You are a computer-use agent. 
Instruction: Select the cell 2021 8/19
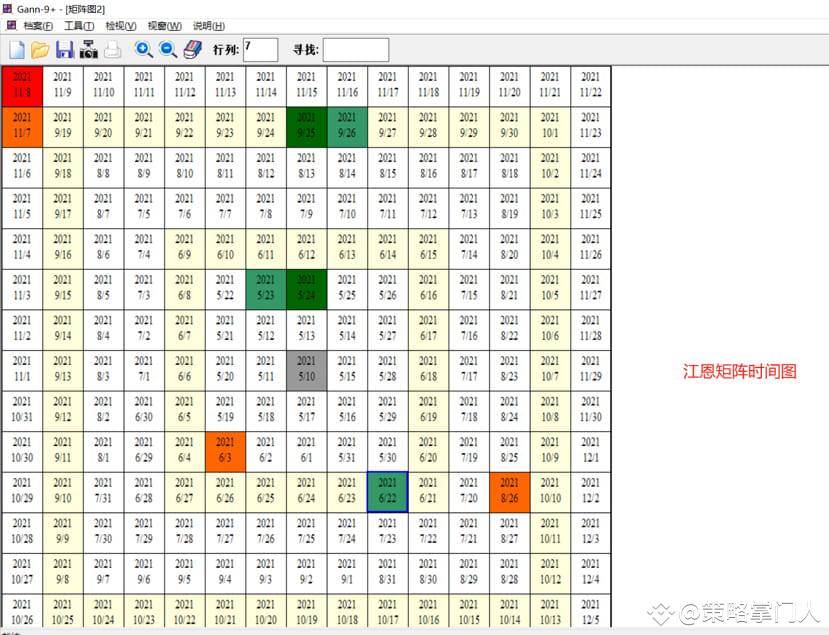click(510, 209)
